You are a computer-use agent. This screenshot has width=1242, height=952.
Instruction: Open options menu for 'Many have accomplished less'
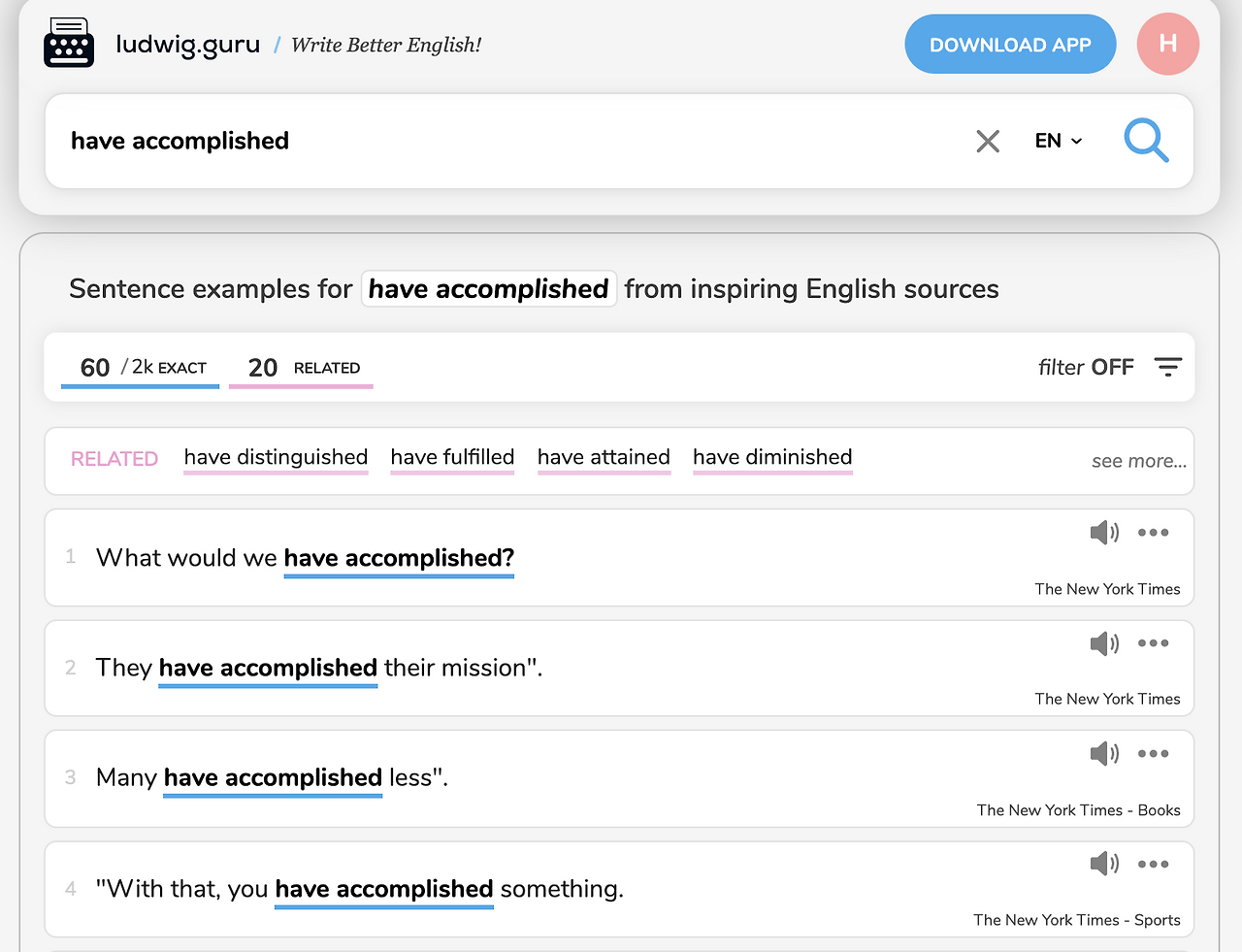click(x=1153, y=752)
